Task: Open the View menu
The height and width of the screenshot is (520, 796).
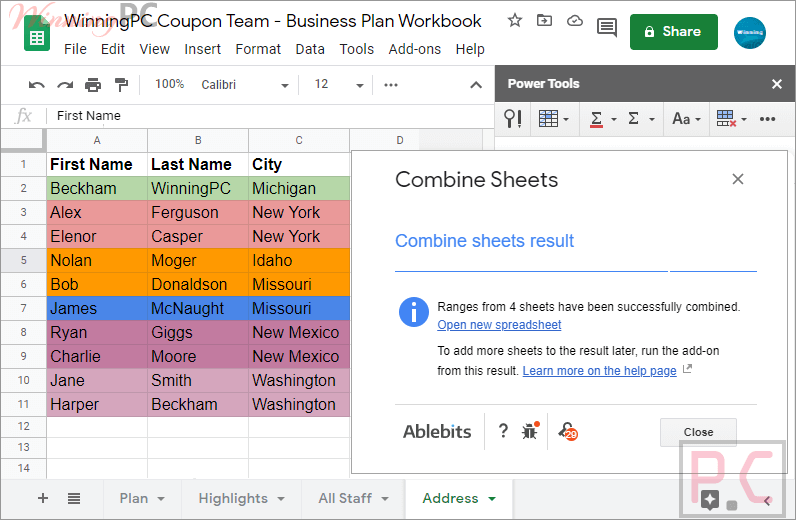Action: coord(154,49)
